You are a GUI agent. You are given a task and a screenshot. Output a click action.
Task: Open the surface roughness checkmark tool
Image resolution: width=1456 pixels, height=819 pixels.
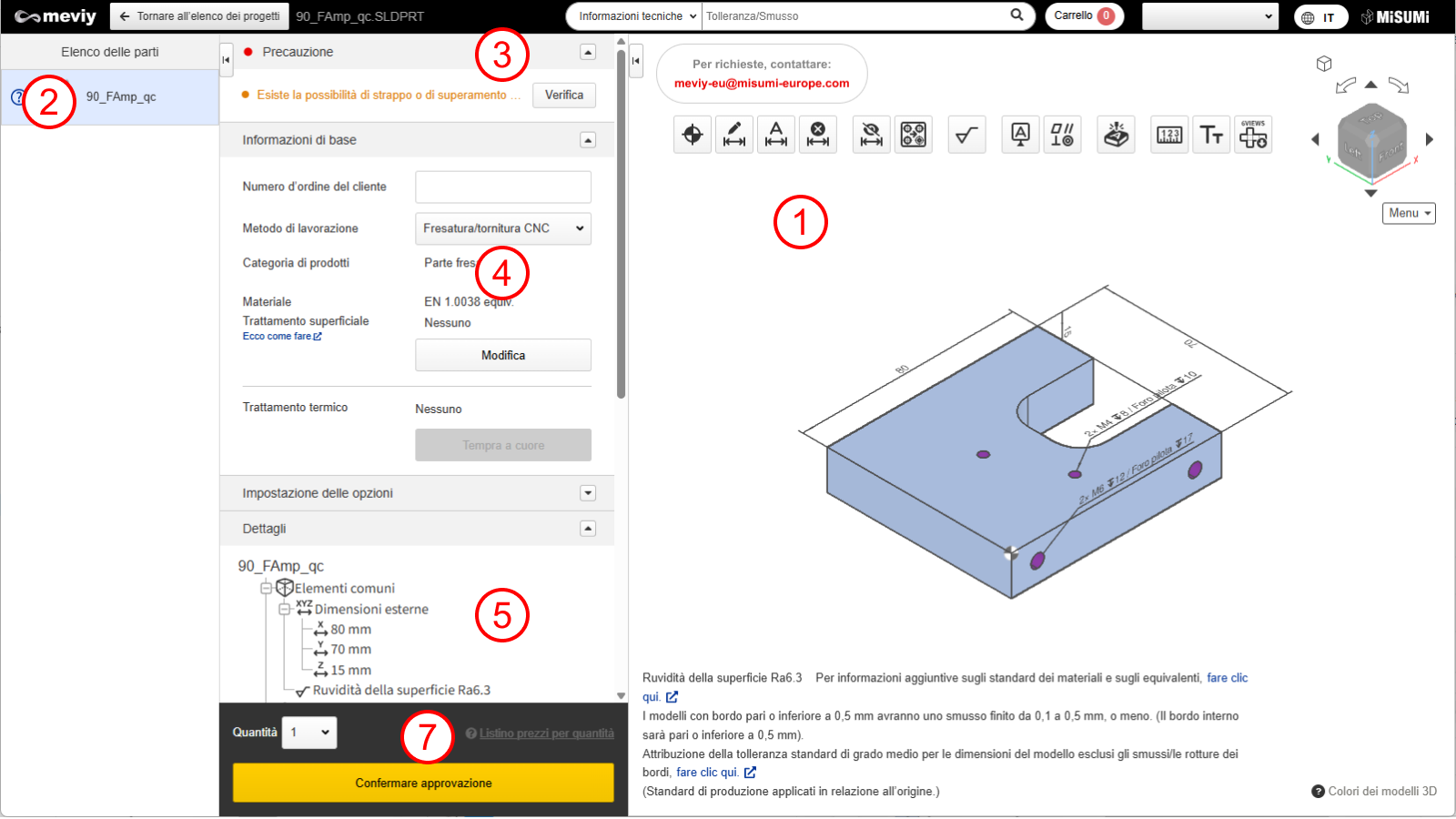pos(966,136)
